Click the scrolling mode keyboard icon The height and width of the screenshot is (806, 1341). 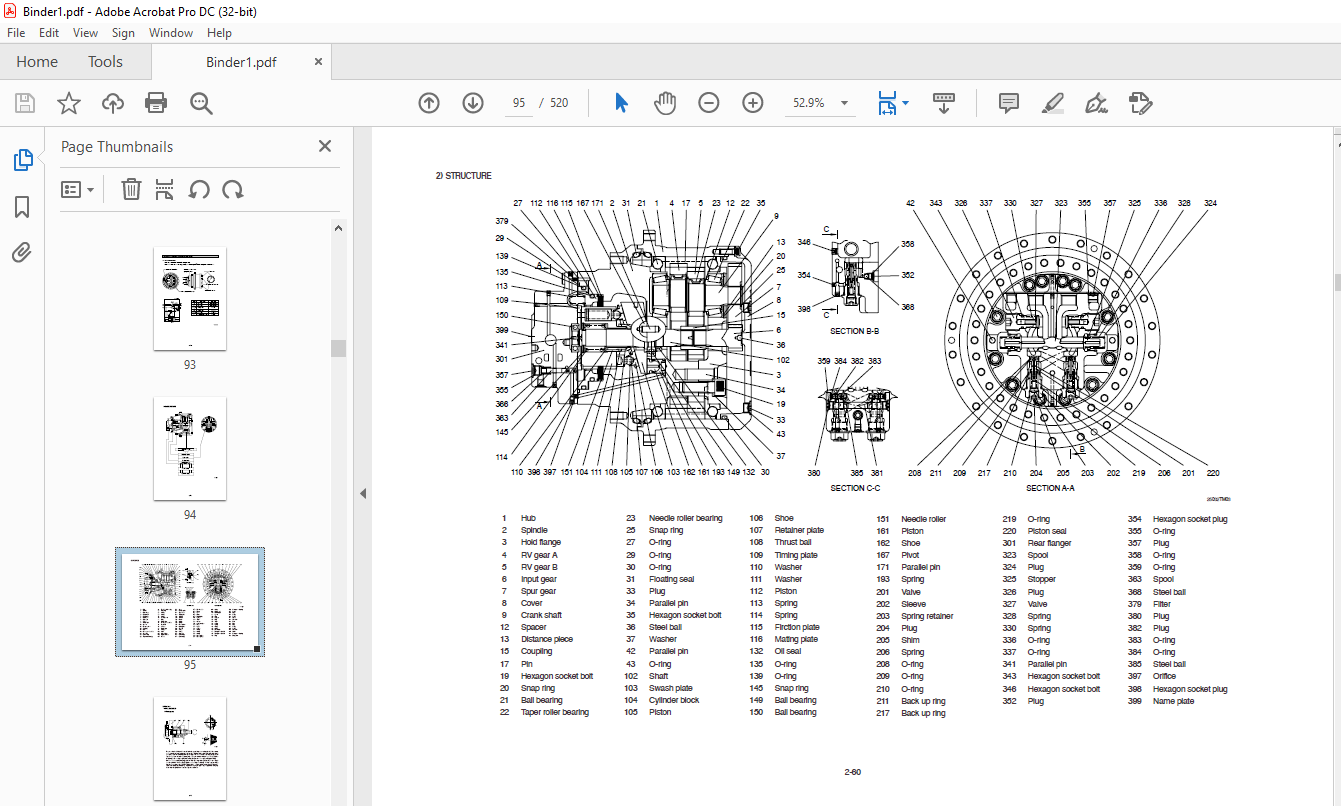coord(945,103)
